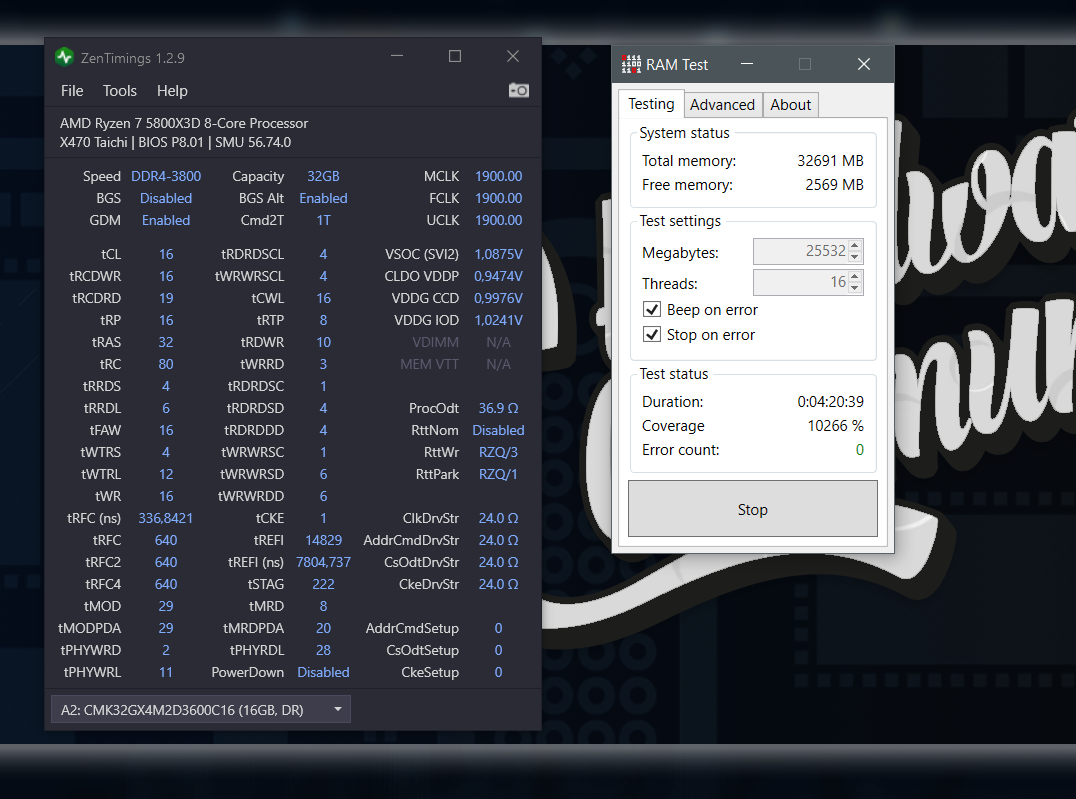
Task: Click the Free memory value 2569 MB
Action: click(x=834, y=185)
